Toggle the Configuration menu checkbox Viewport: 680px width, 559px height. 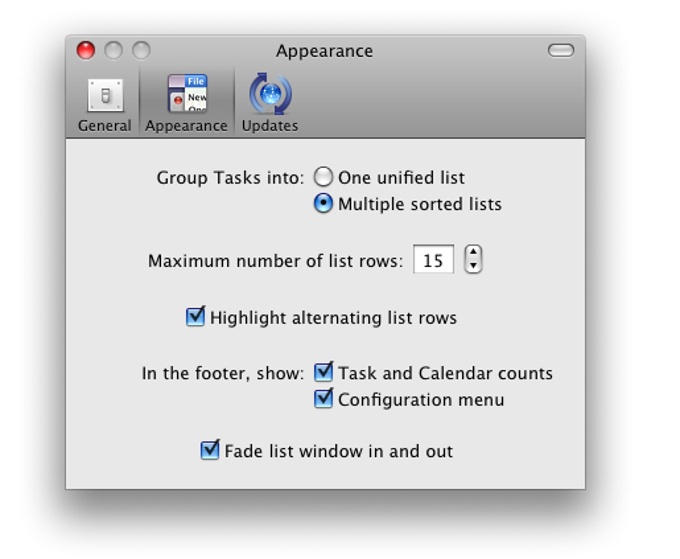coord(324,399)
